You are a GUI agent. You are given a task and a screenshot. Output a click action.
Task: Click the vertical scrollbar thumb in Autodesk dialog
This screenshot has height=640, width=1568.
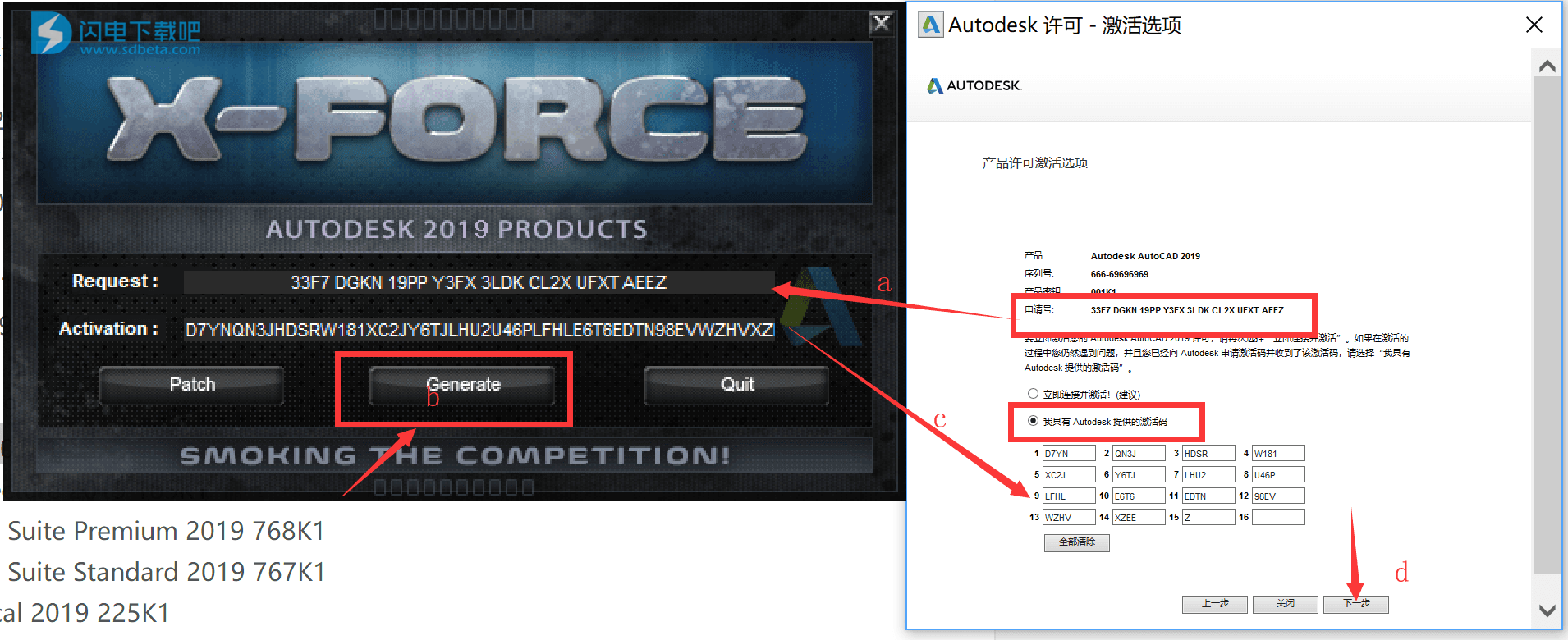coord(1547,327)
